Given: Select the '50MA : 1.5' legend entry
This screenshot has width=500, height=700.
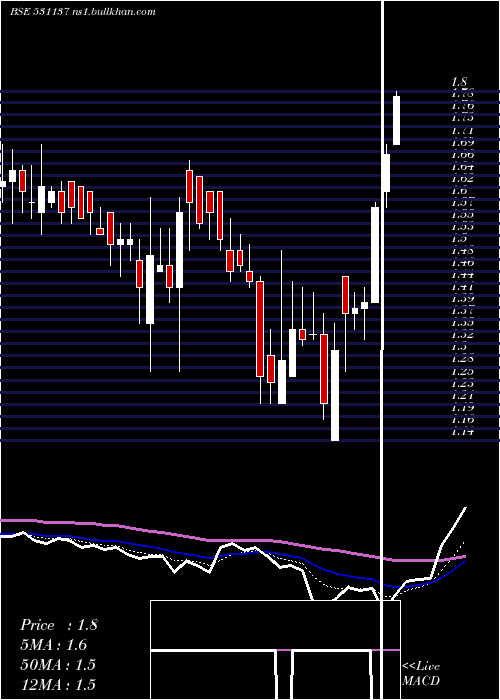Looking at the screenshot, I should [x=58, y=664].
